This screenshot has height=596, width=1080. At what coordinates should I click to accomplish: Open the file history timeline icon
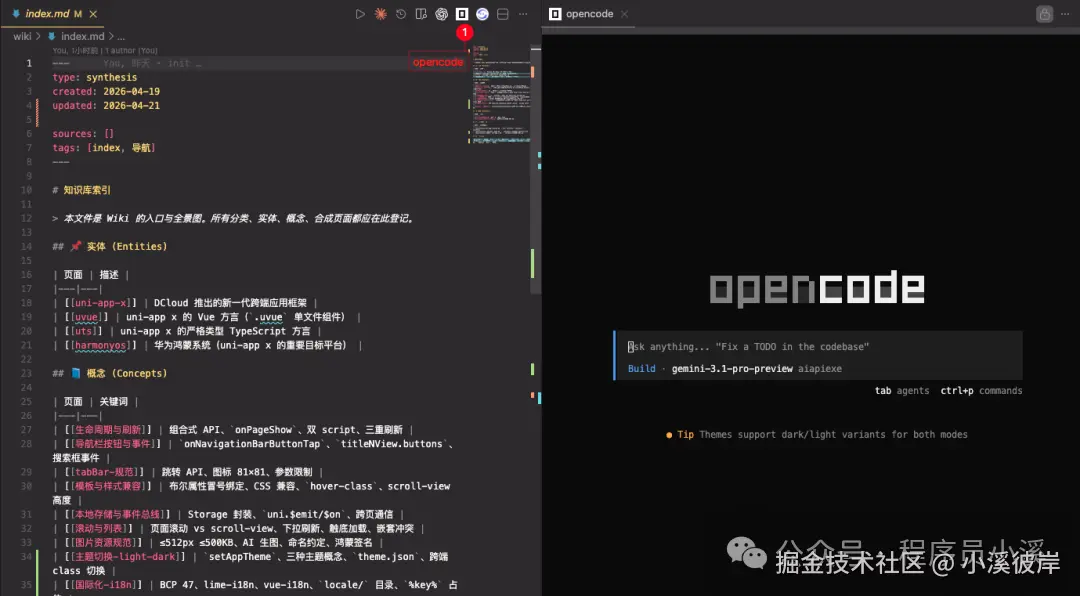[401, 14]
